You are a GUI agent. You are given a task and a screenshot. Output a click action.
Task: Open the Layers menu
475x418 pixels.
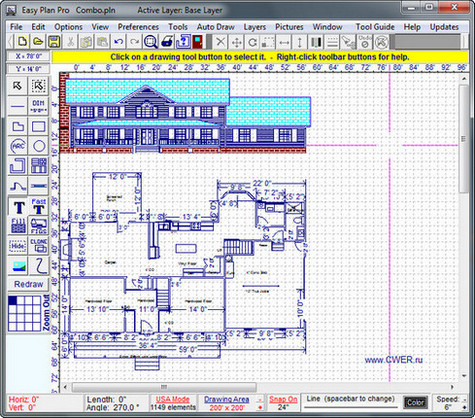(x=255, y=27)
